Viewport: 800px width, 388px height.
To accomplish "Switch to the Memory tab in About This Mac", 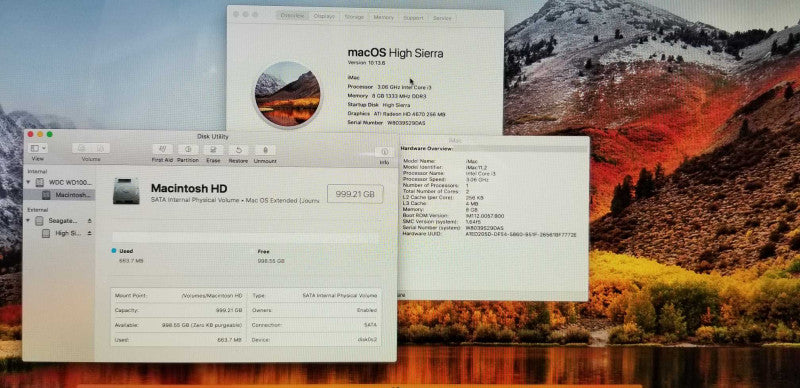I will click(x=383, y=17).
